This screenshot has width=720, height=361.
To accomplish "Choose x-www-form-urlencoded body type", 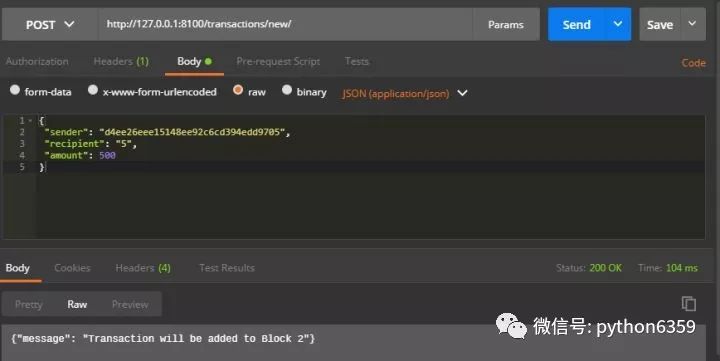I will (x=93, y=90).
